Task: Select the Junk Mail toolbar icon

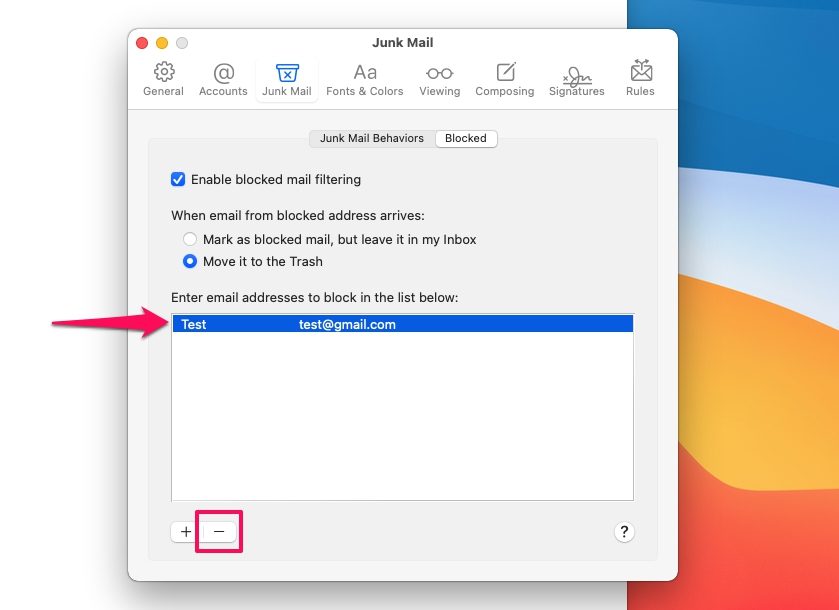Action: click(x=287, y=80)
